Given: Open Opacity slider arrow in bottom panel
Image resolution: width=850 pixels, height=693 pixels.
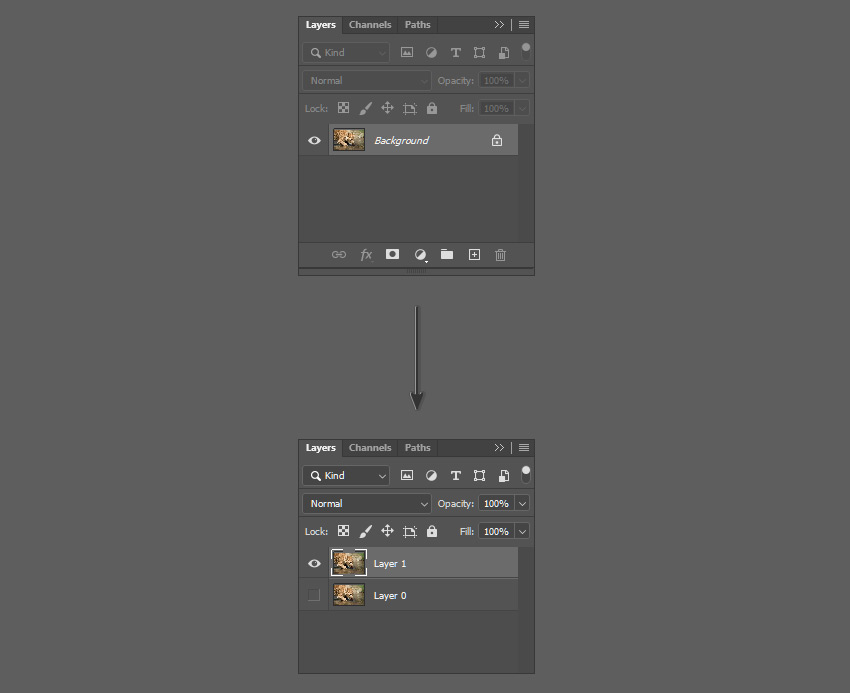Looking at the screenshot, I should pyautogui.click(x=522, y=504).
